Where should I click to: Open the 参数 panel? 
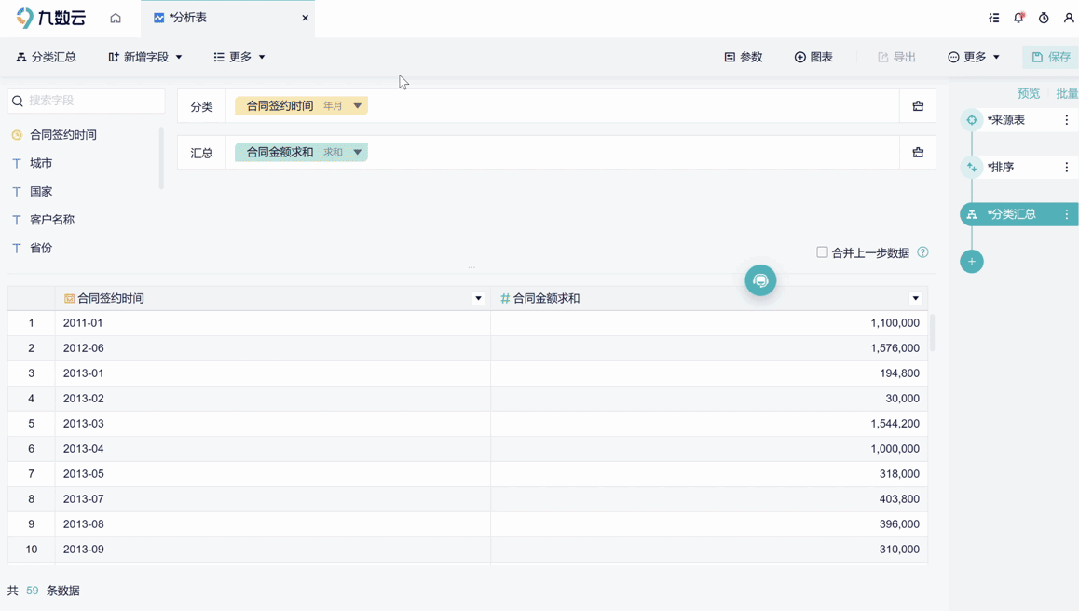pyautogui.click(x=743, y=56)
